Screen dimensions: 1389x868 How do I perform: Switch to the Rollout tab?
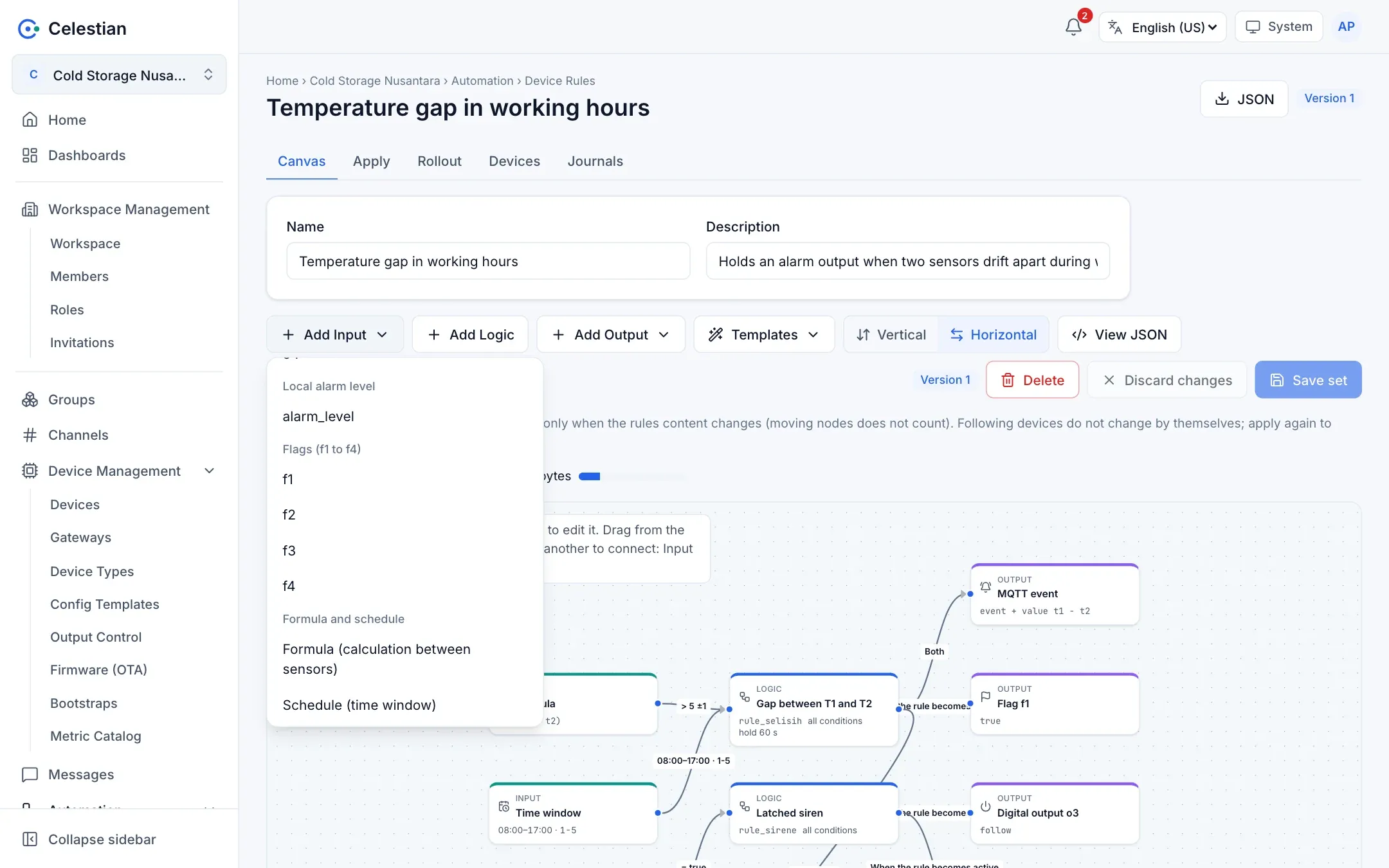[x=439, y=161]
